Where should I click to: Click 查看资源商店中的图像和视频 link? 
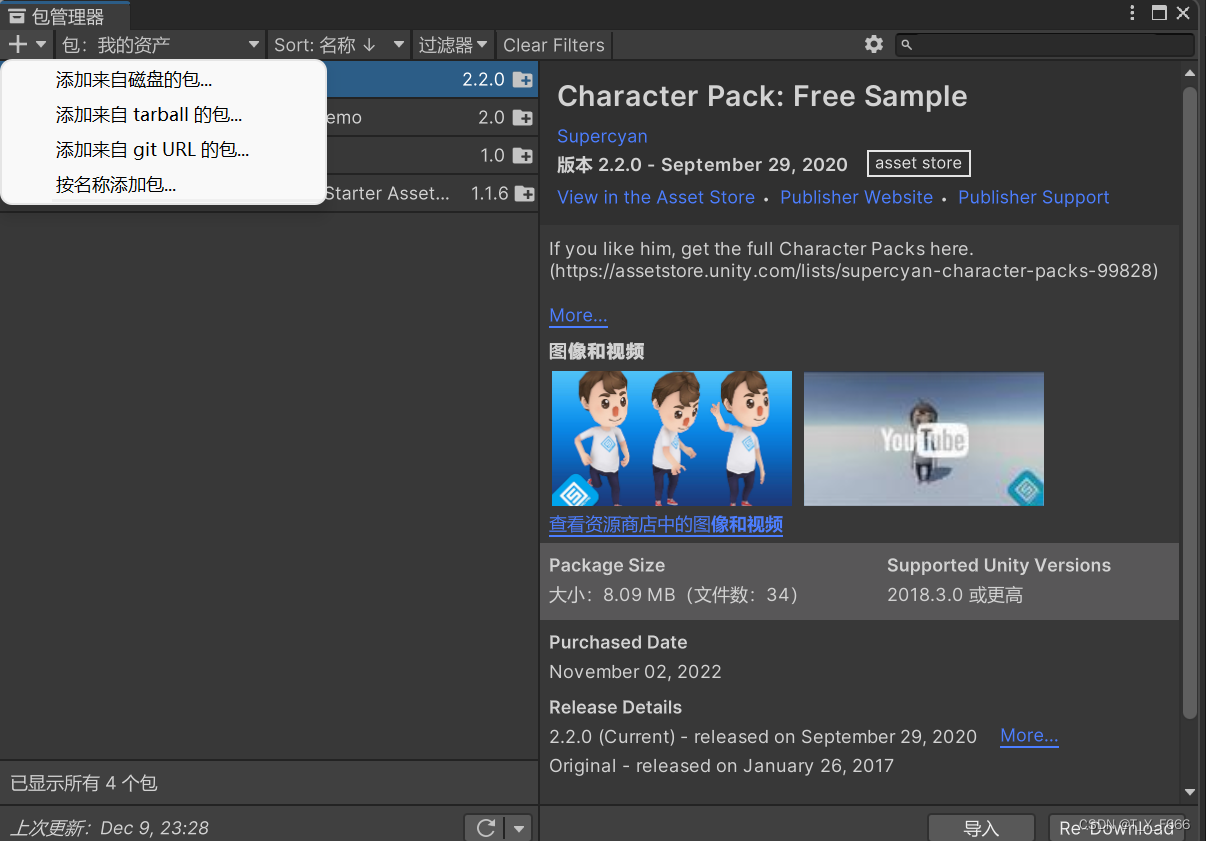[666, 525]
